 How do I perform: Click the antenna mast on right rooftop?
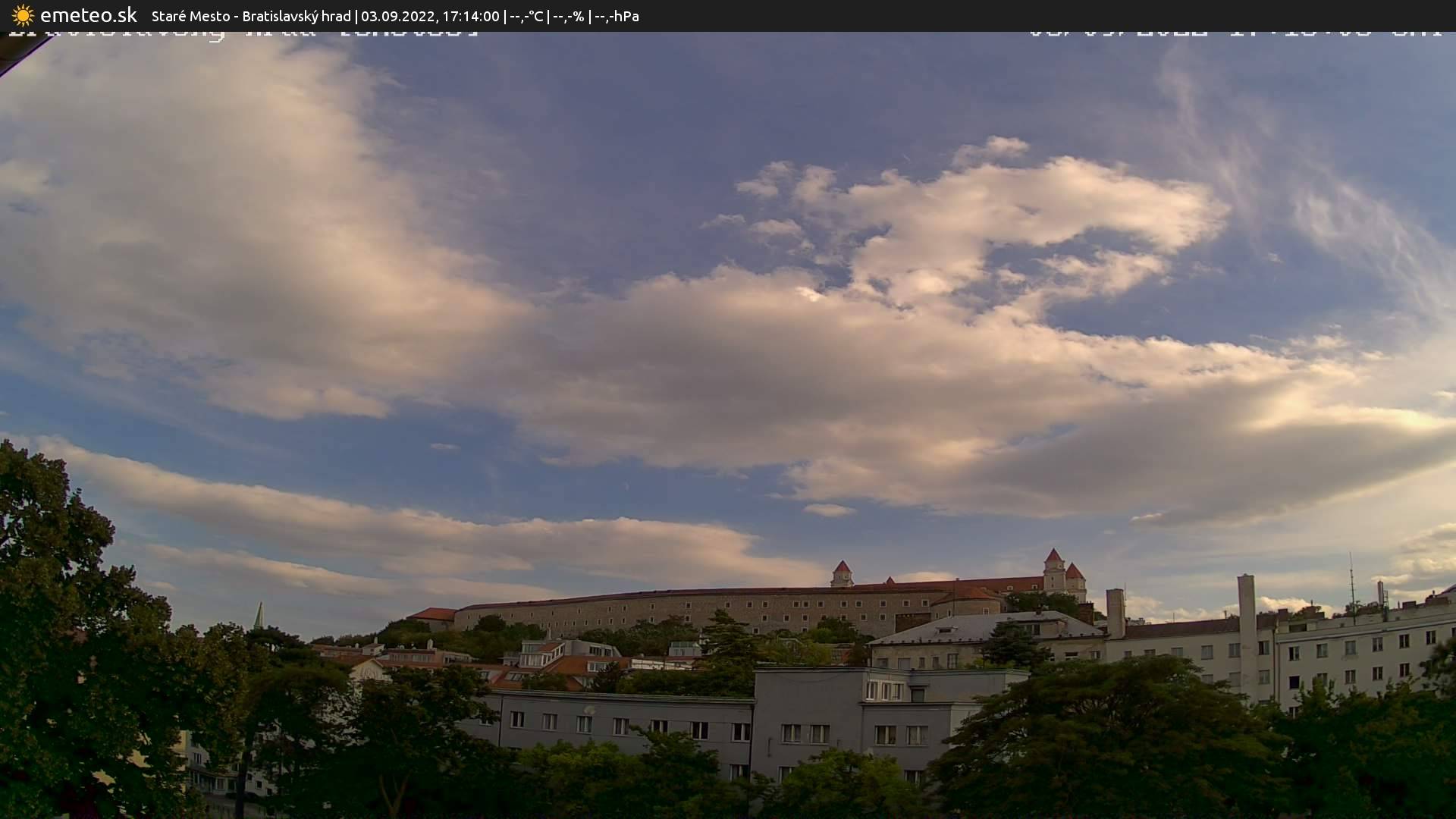point(1351,580)
